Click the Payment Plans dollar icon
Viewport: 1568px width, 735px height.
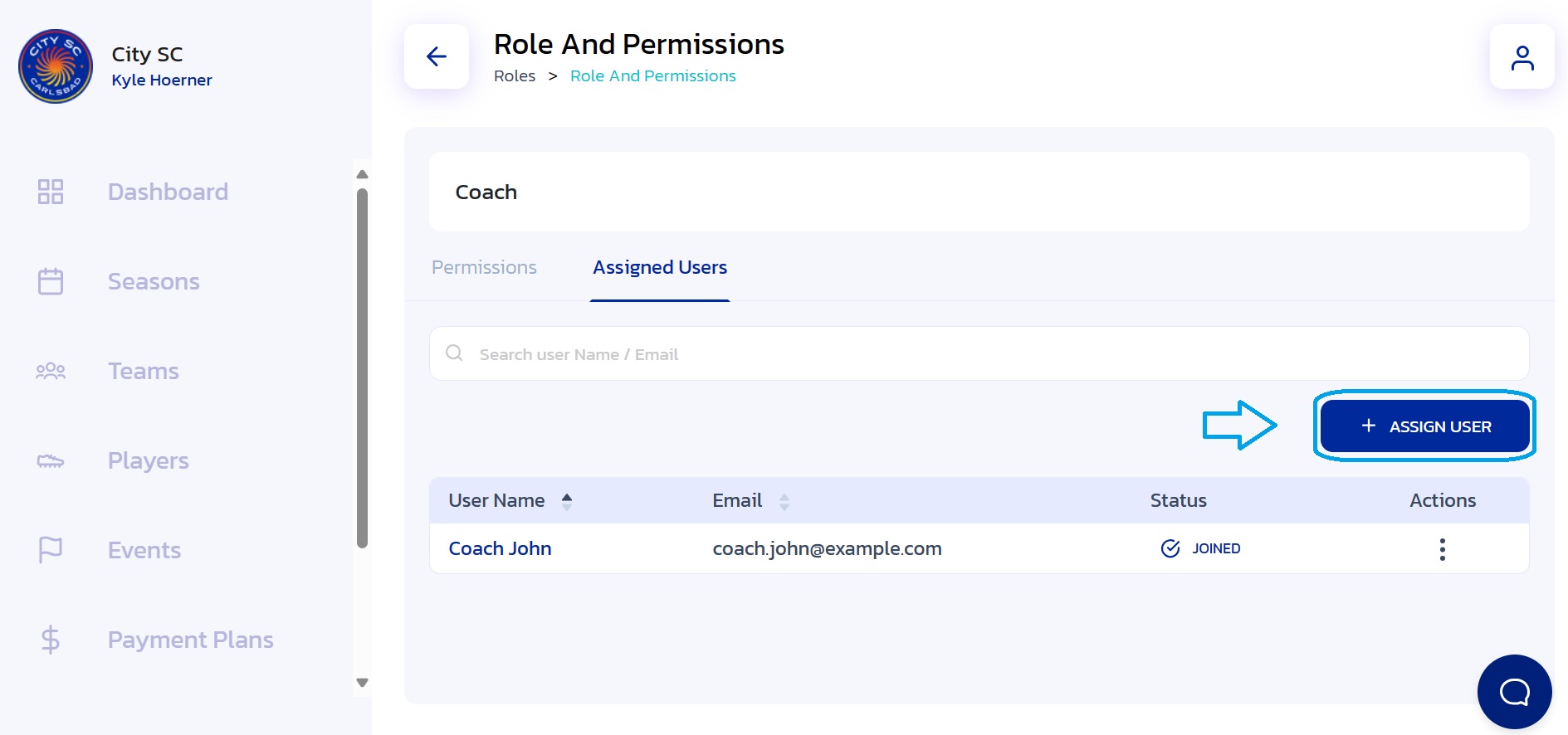(x=51, y=640)
